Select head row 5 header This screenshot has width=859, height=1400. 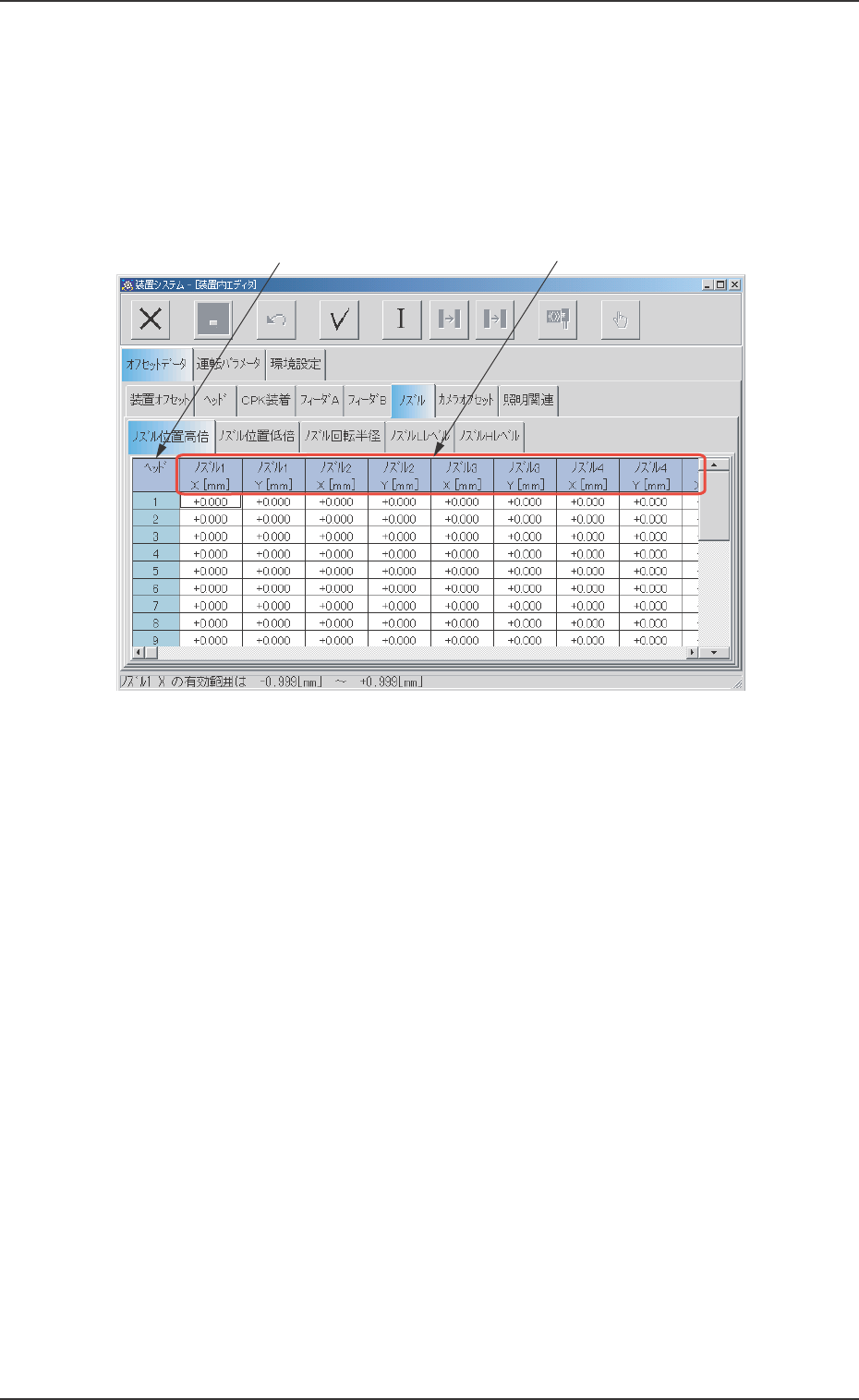[155, 571]
